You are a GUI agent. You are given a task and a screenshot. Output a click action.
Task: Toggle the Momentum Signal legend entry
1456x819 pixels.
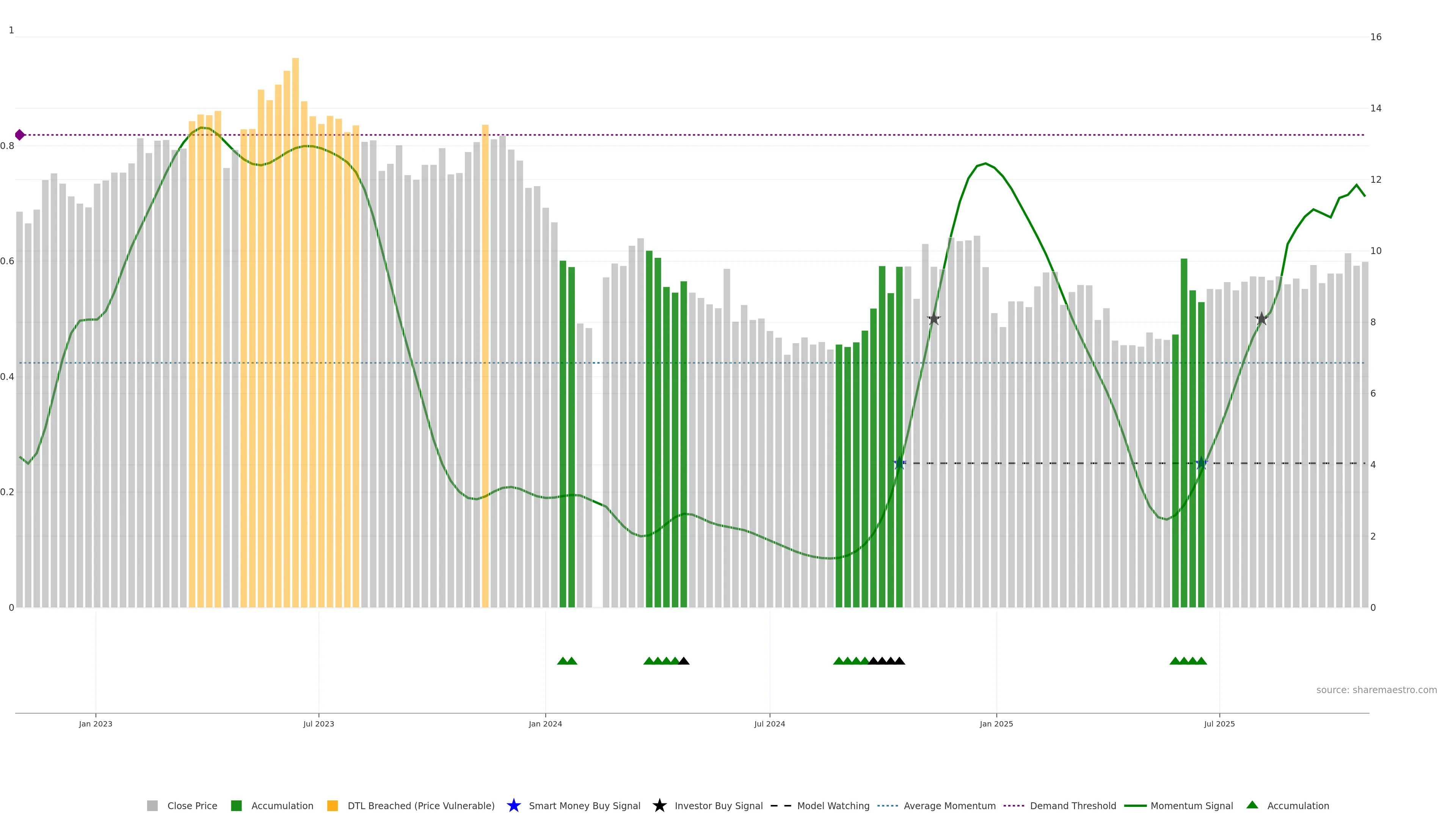pyautogui.click(x=1191, y=805)
